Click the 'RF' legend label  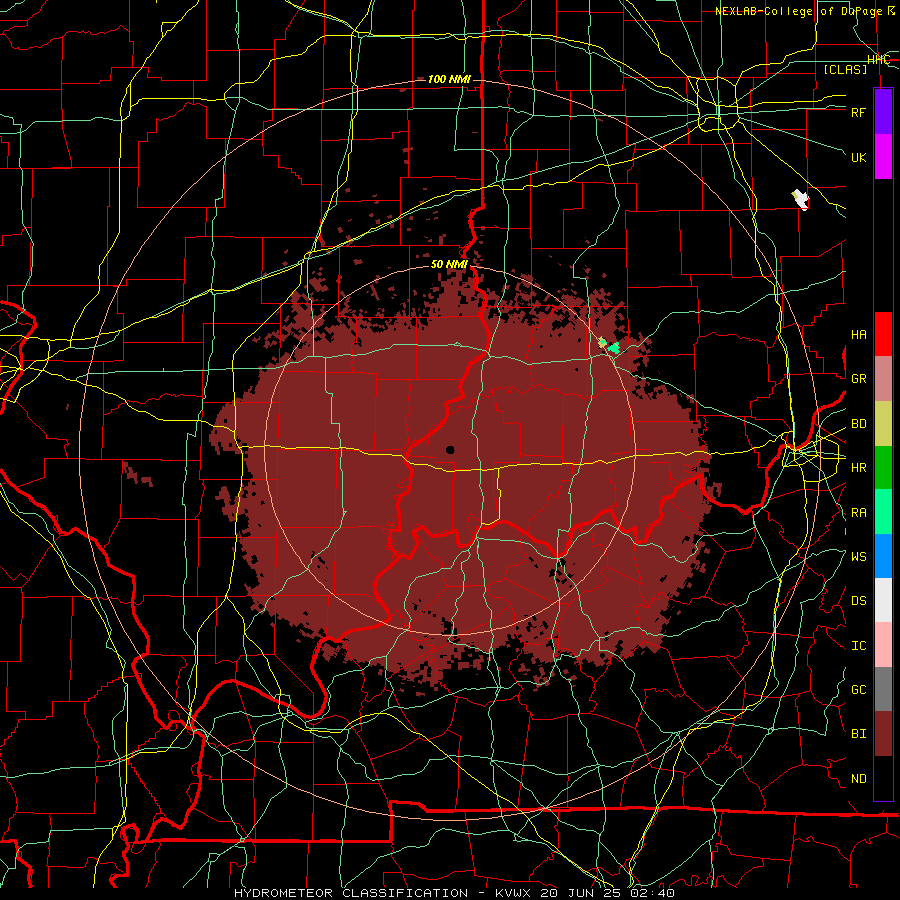858,112
